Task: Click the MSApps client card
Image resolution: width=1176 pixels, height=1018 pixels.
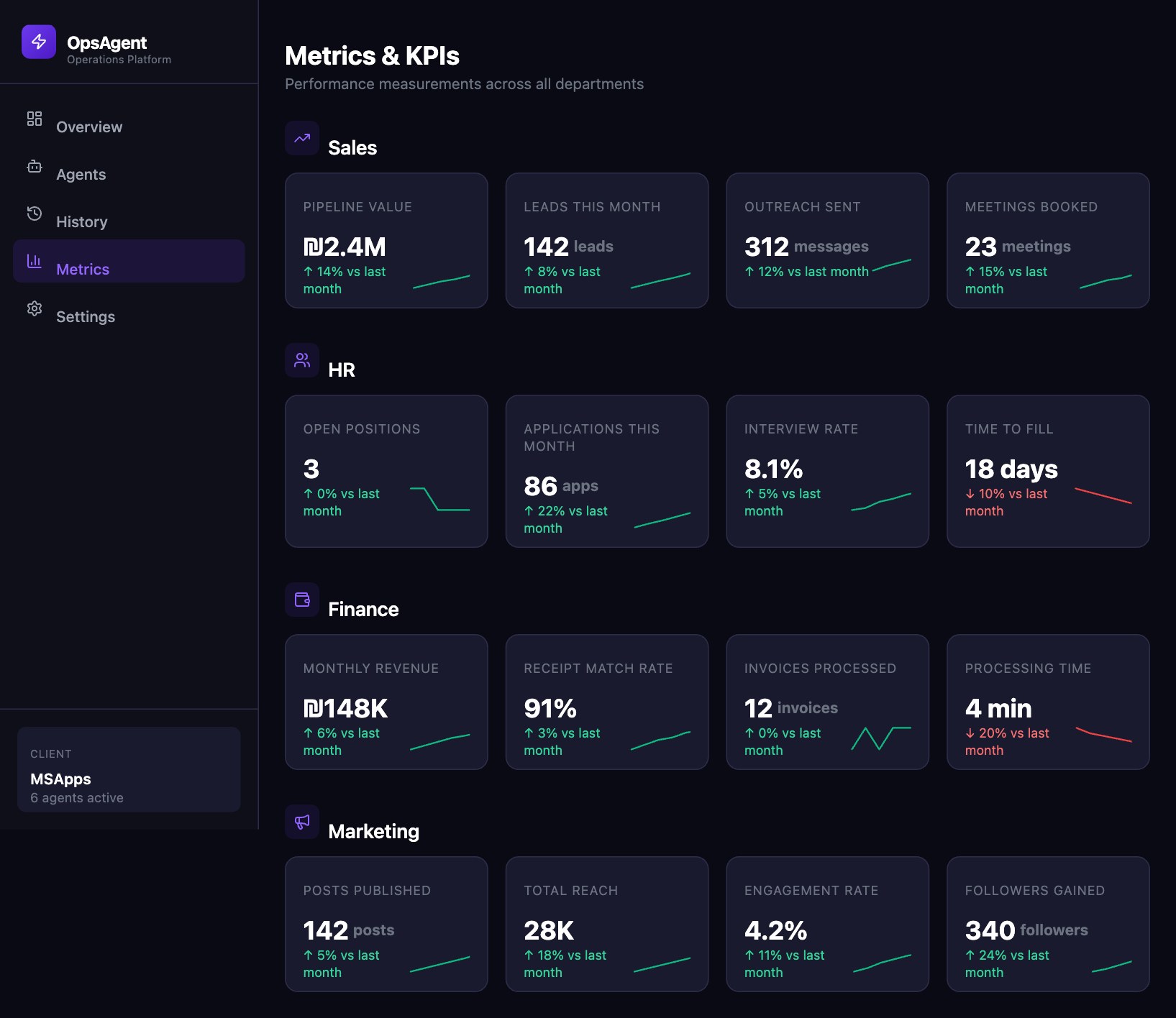Action: tap(129, 769)
